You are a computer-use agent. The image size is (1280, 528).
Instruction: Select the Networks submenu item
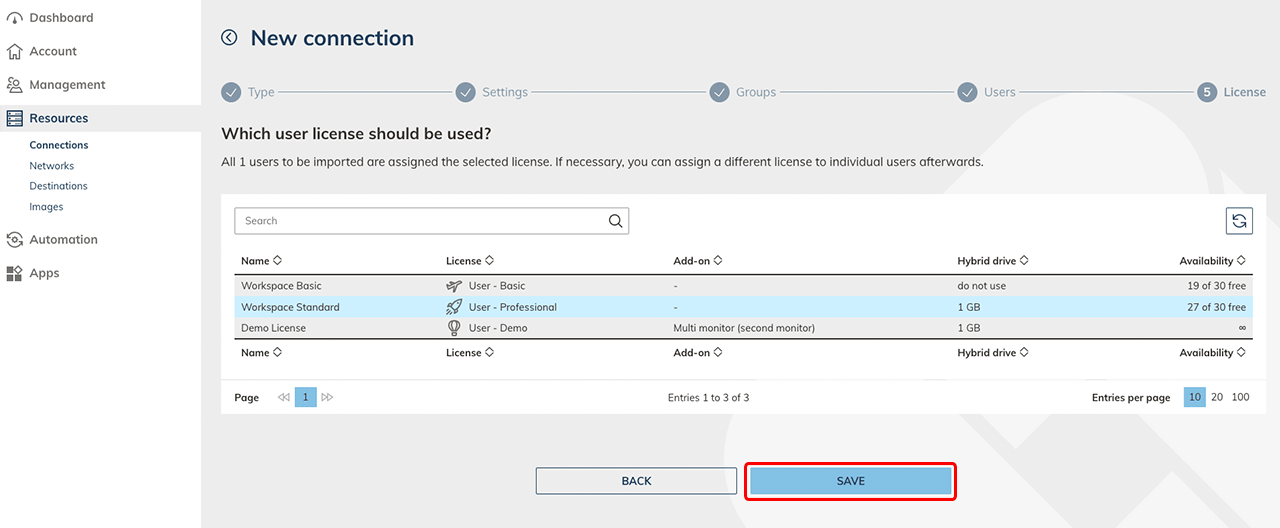pos(52,166)
